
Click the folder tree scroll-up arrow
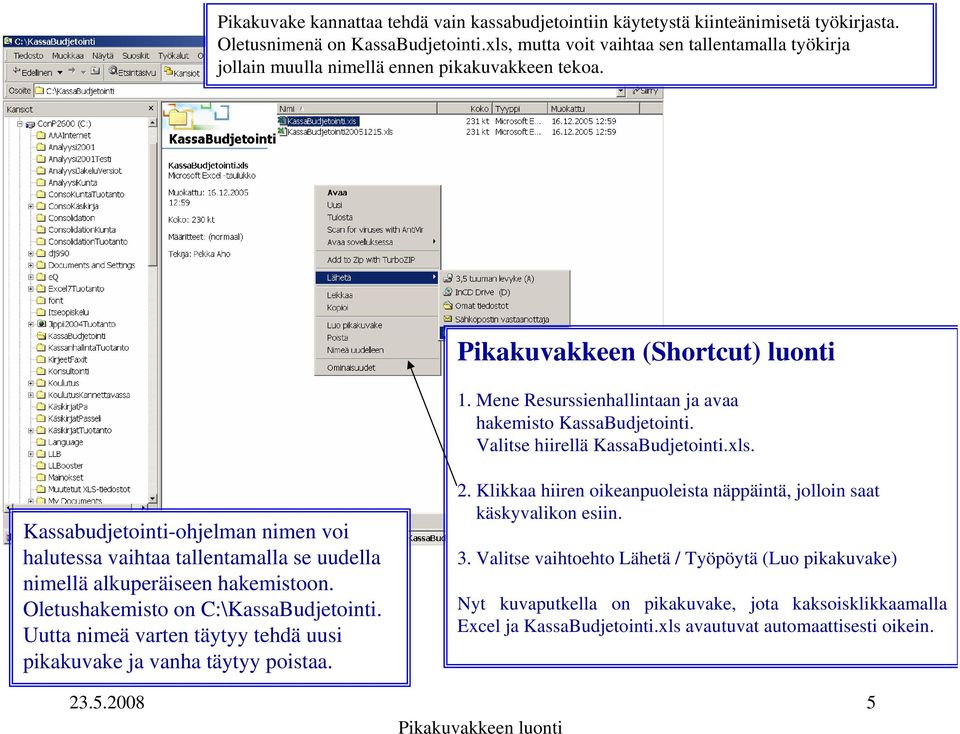click(x=152, y=123)
